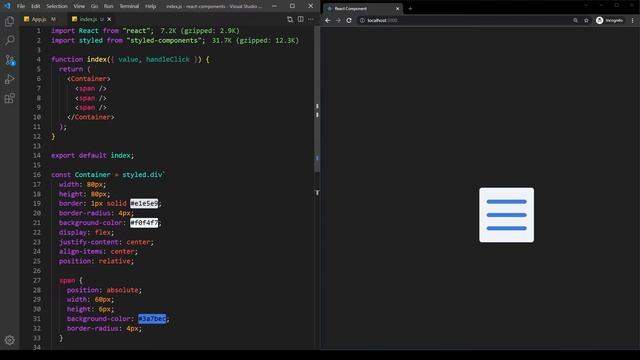Click the localhost address bar
640x360 pixels.
463,20
